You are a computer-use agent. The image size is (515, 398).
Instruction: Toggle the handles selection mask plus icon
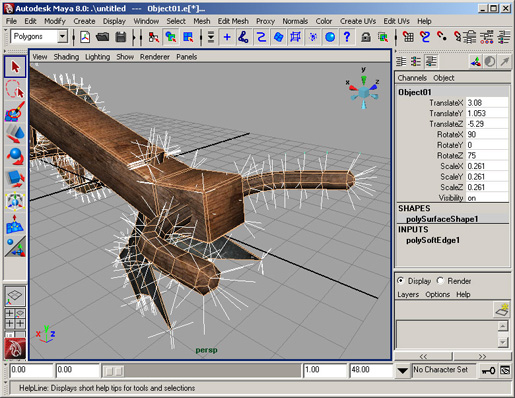point(227,37)
